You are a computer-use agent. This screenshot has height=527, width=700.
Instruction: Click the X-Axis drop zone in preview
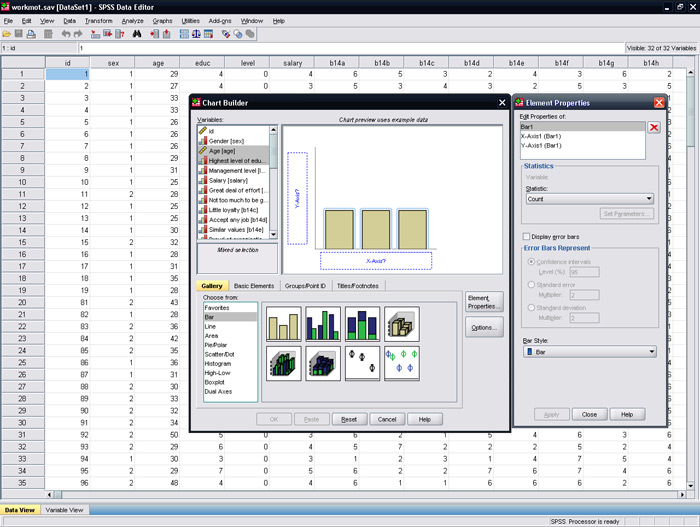point(376,261)
